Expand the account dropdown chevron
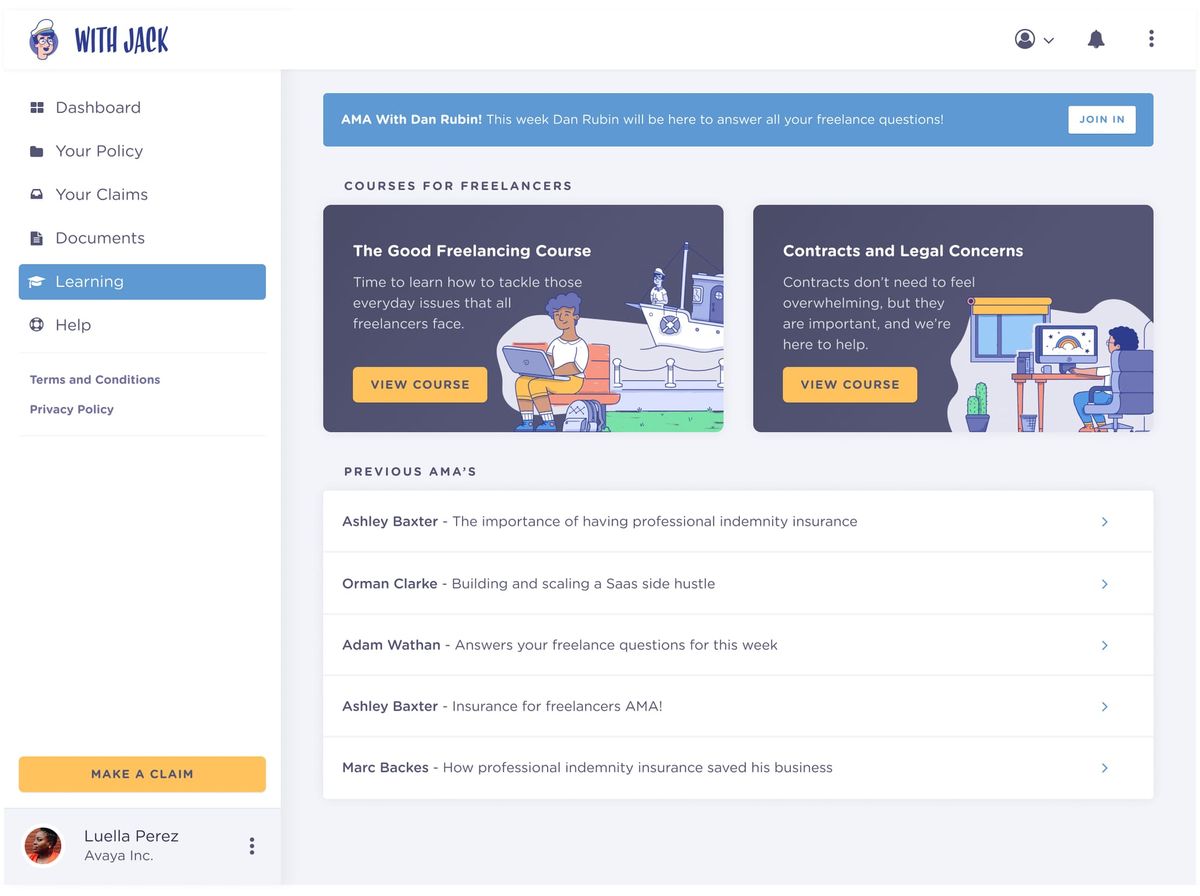The height and width of the screenshot is (896, 1200). [x=1048, y=40]
